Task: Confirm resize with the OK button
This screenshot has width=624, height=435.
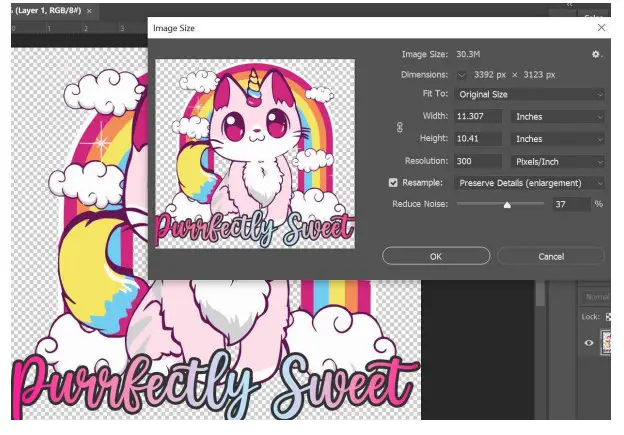Action: point(436,256)
